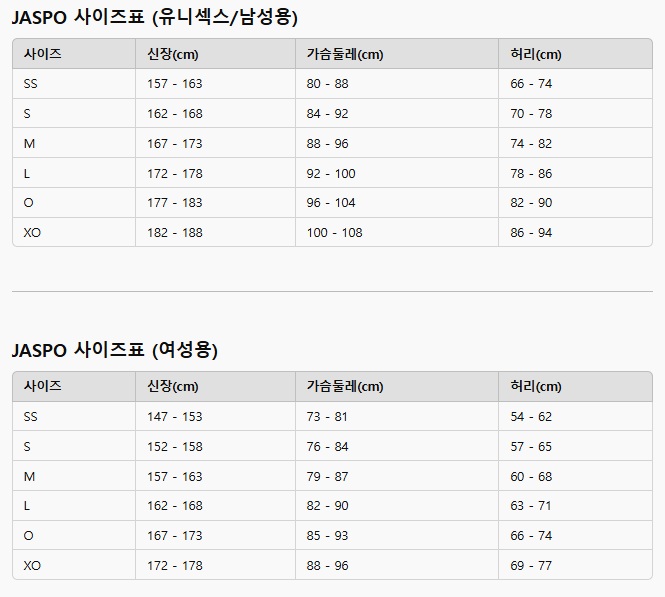Click the chest value 100 - 108
The width and height of the screenshot is (665, 597).
334,232
